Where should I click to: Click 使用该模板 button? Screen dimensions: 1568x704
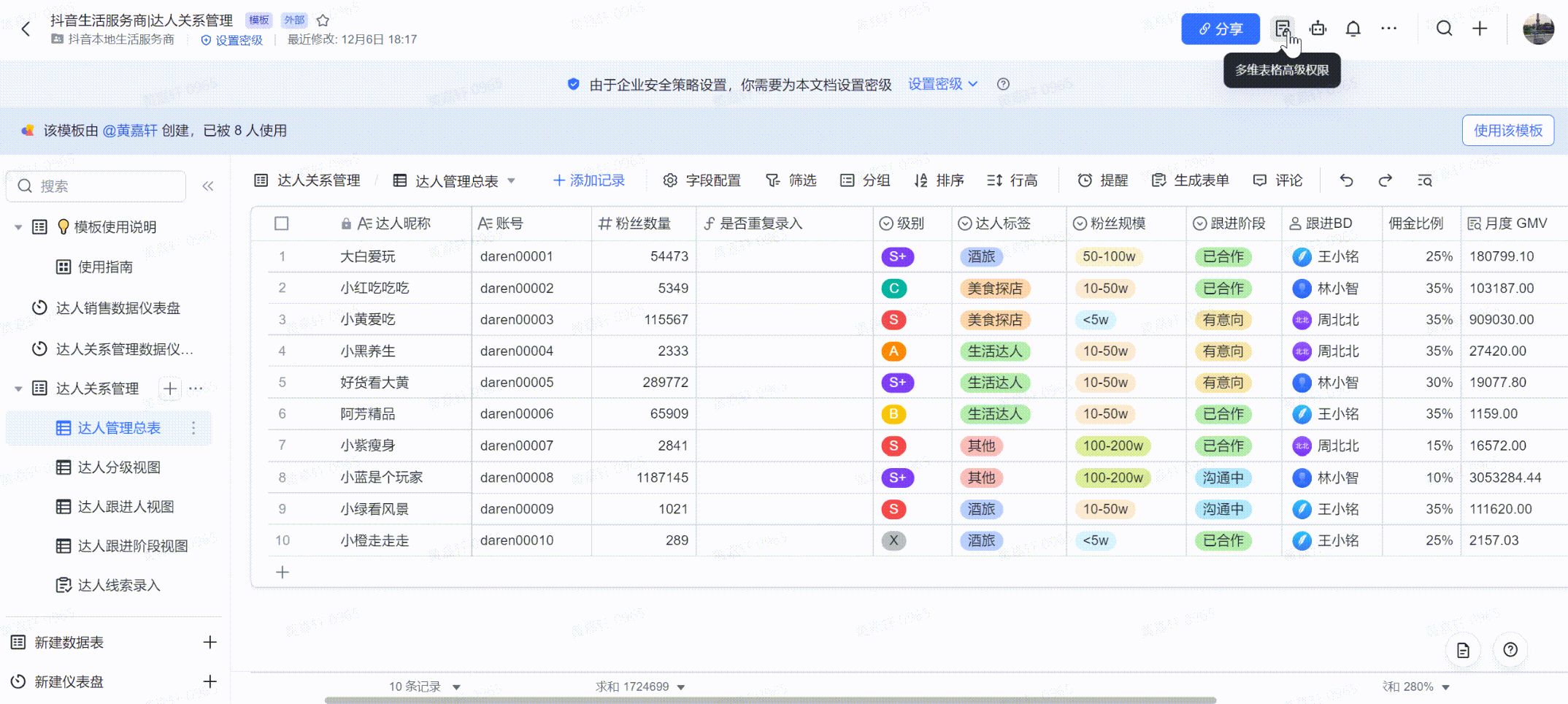[1507, 131]
